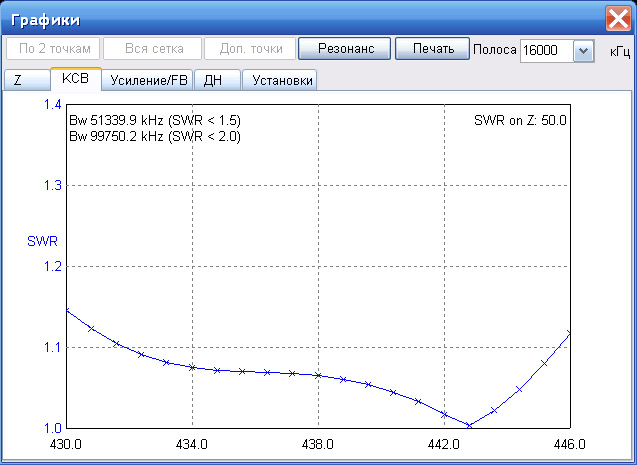Select the КСВ tab

point(76,80)
